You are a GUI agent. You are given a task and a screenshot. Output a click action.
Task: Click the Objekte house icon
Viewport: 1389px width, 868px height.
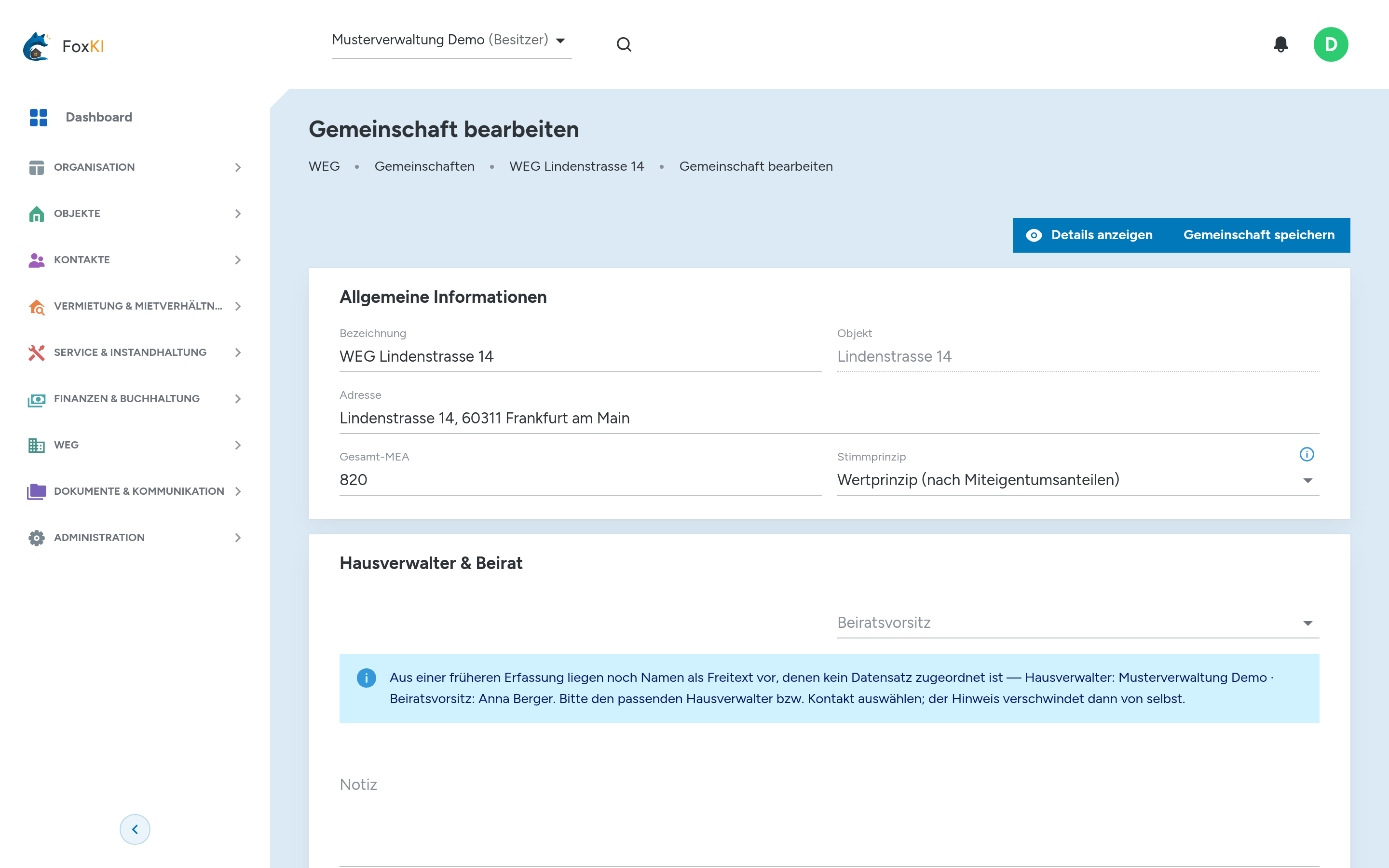click(x=36, y=214)
